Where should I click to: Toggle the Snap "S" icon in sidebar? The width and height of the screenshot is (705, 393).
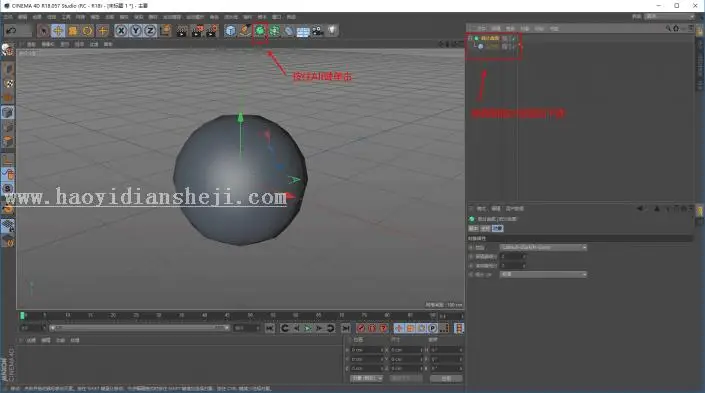[8, 189]
